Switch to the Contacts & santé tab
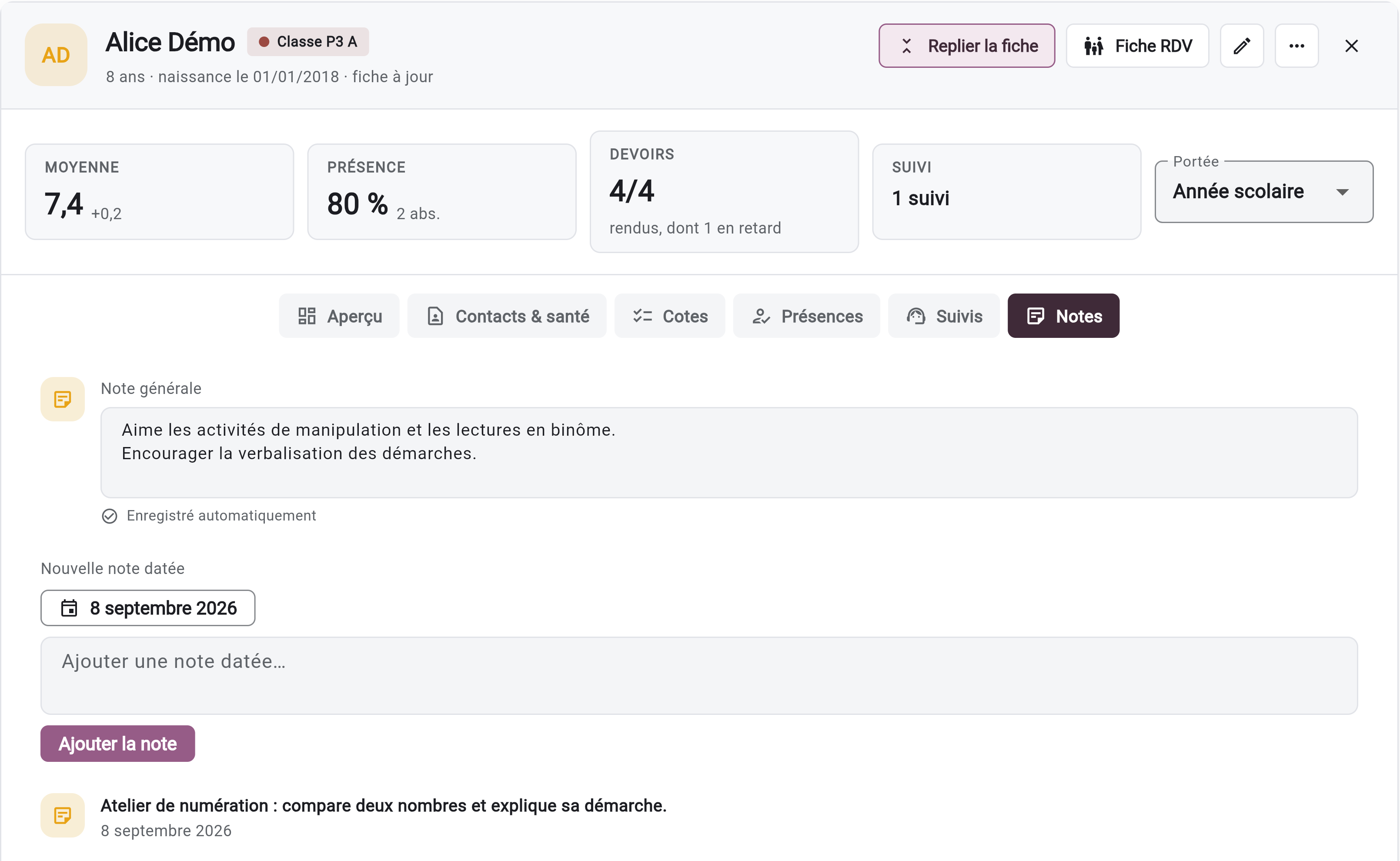This screenshot has width=1400, height=861. click(x=507, y=316)
